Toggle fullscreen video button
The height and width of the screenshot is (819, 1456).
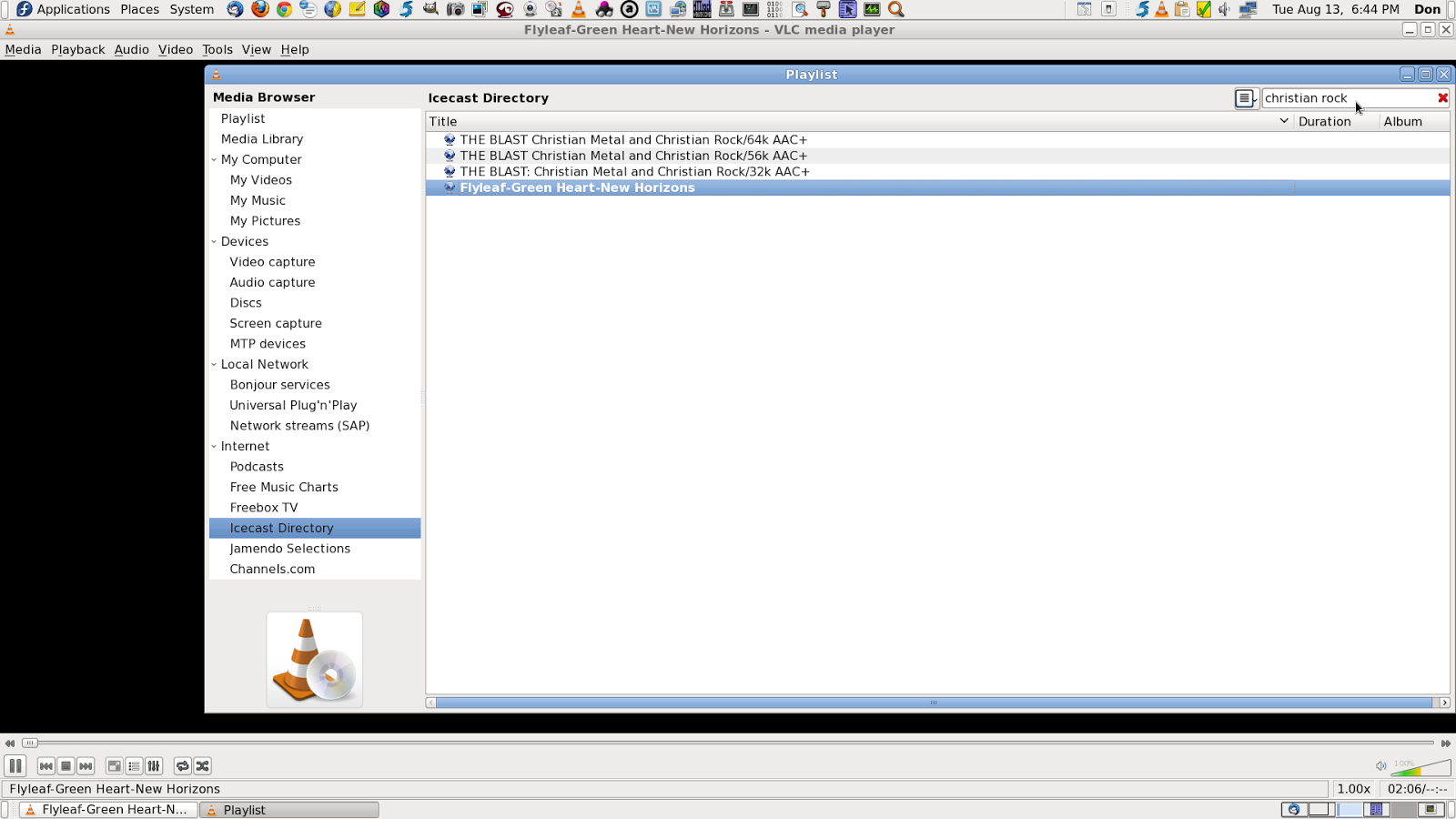pos(114,766)
